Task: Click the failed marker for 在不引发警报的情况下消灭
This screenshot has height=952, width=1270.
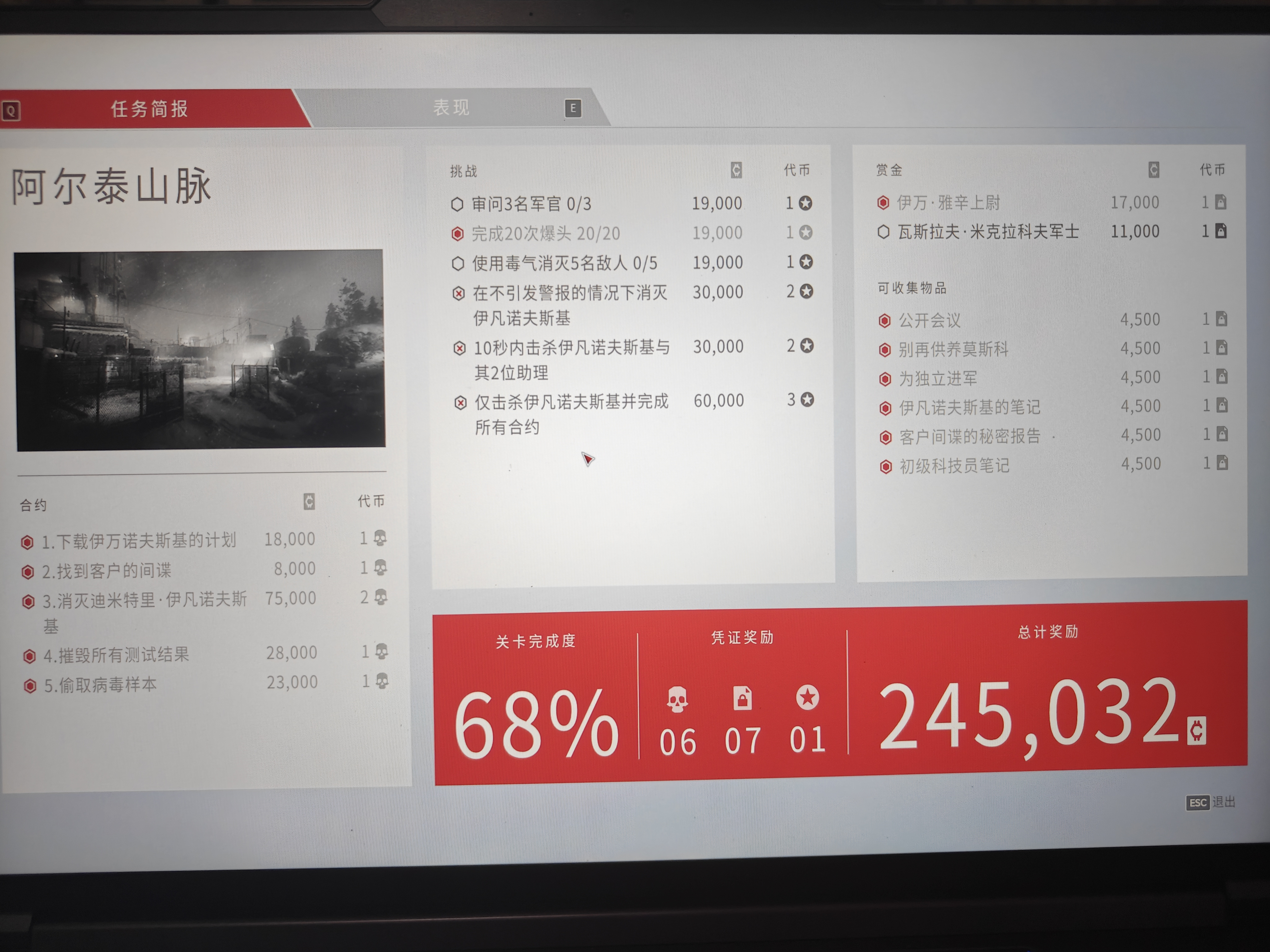Action: pyautogui.click(x=458, y=294)
